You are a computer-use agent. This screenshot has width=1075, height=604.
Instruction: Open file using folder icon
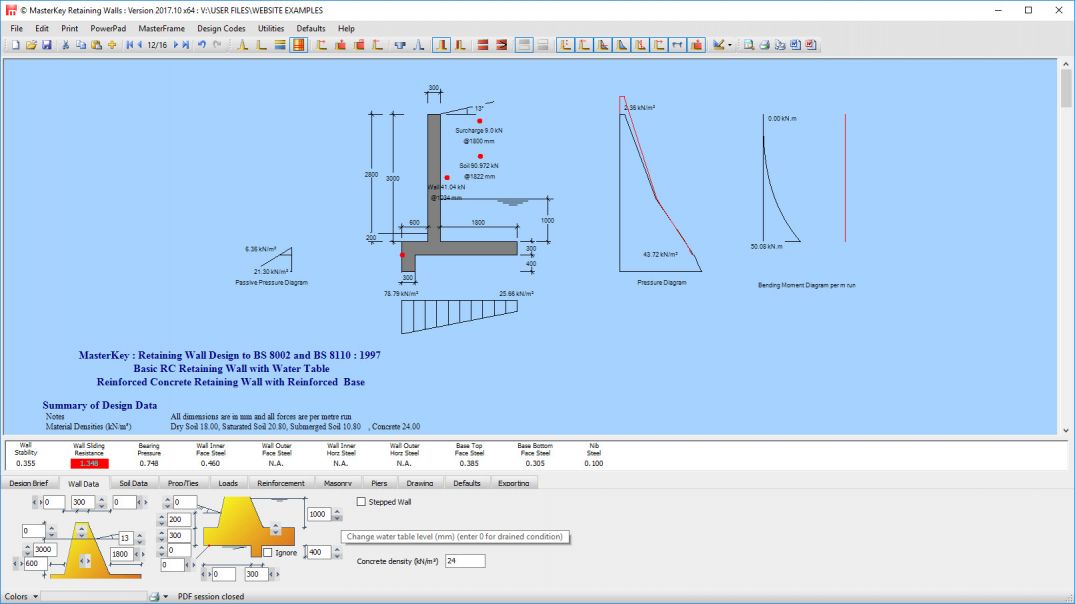(31, 45)
